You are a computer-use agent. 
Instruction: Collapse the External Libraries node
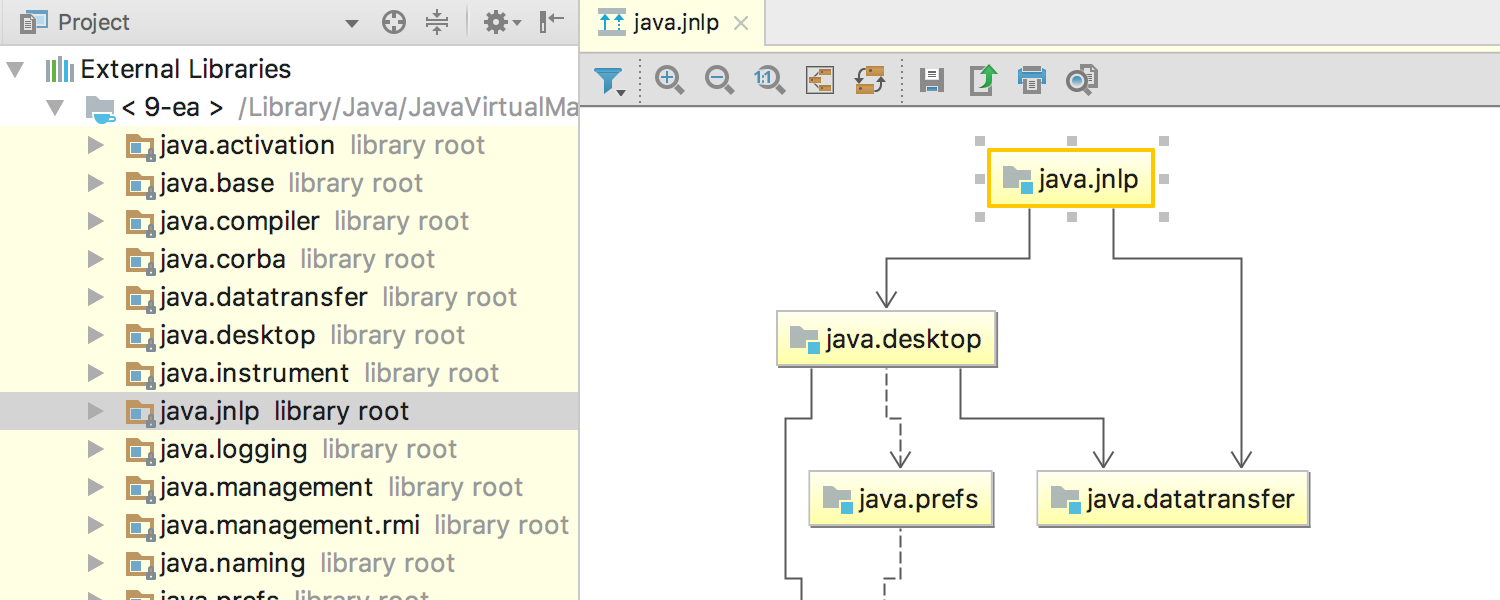15,70
